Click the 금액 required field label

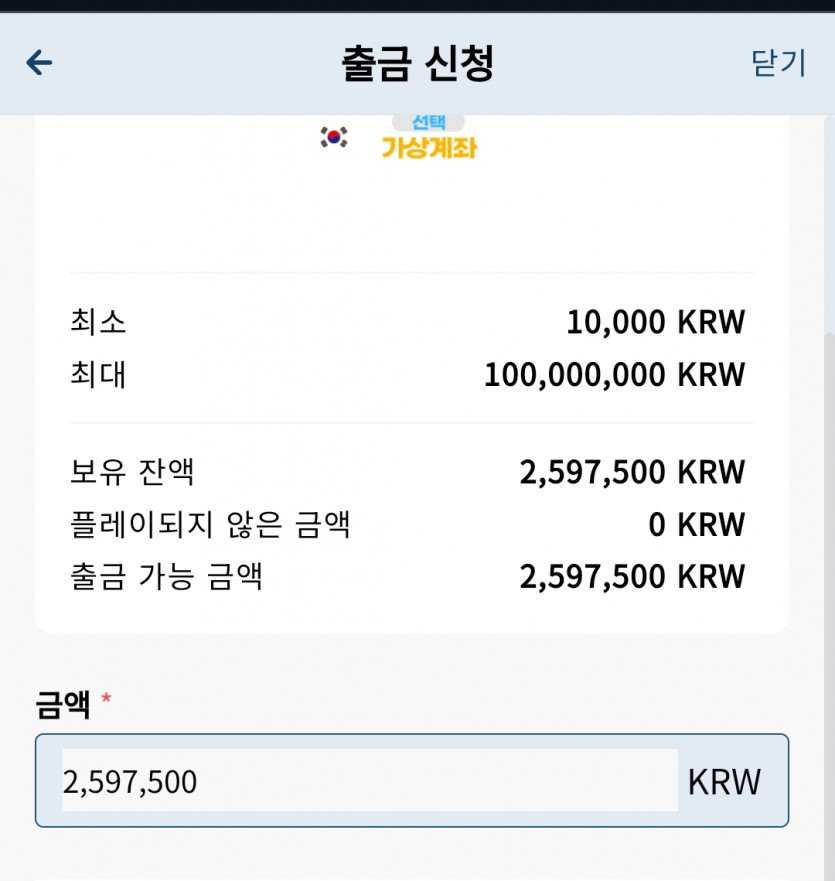coord(62,705)
